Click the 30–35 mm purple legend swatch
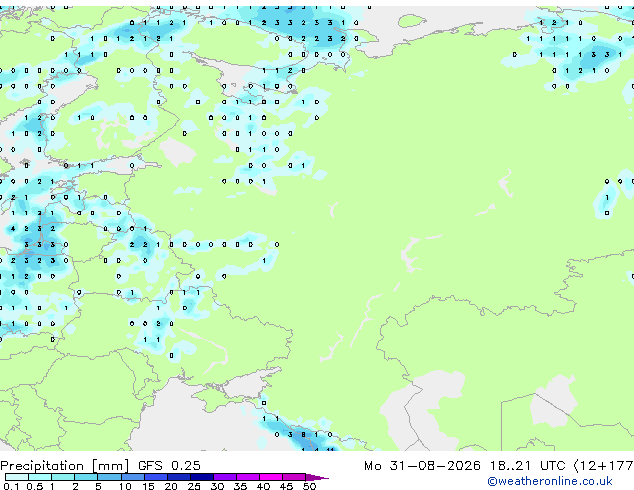 tap(225, 477)
